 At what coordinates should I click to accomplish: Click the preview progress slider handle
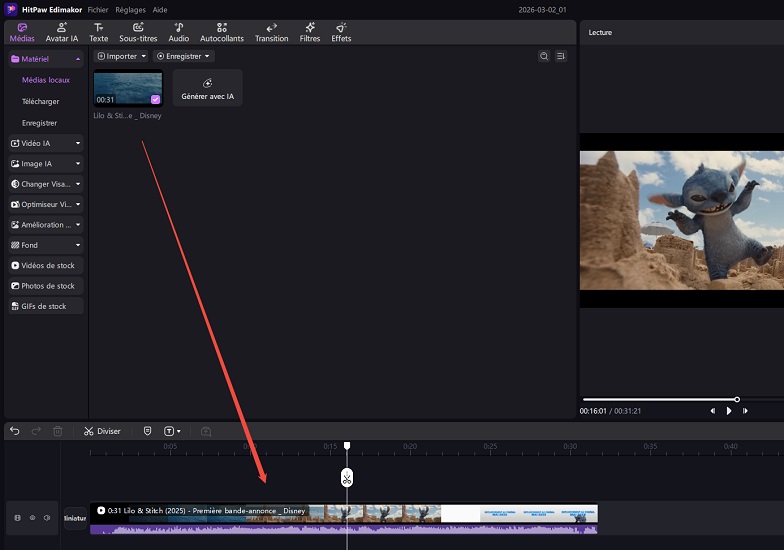tap(737, 400)
